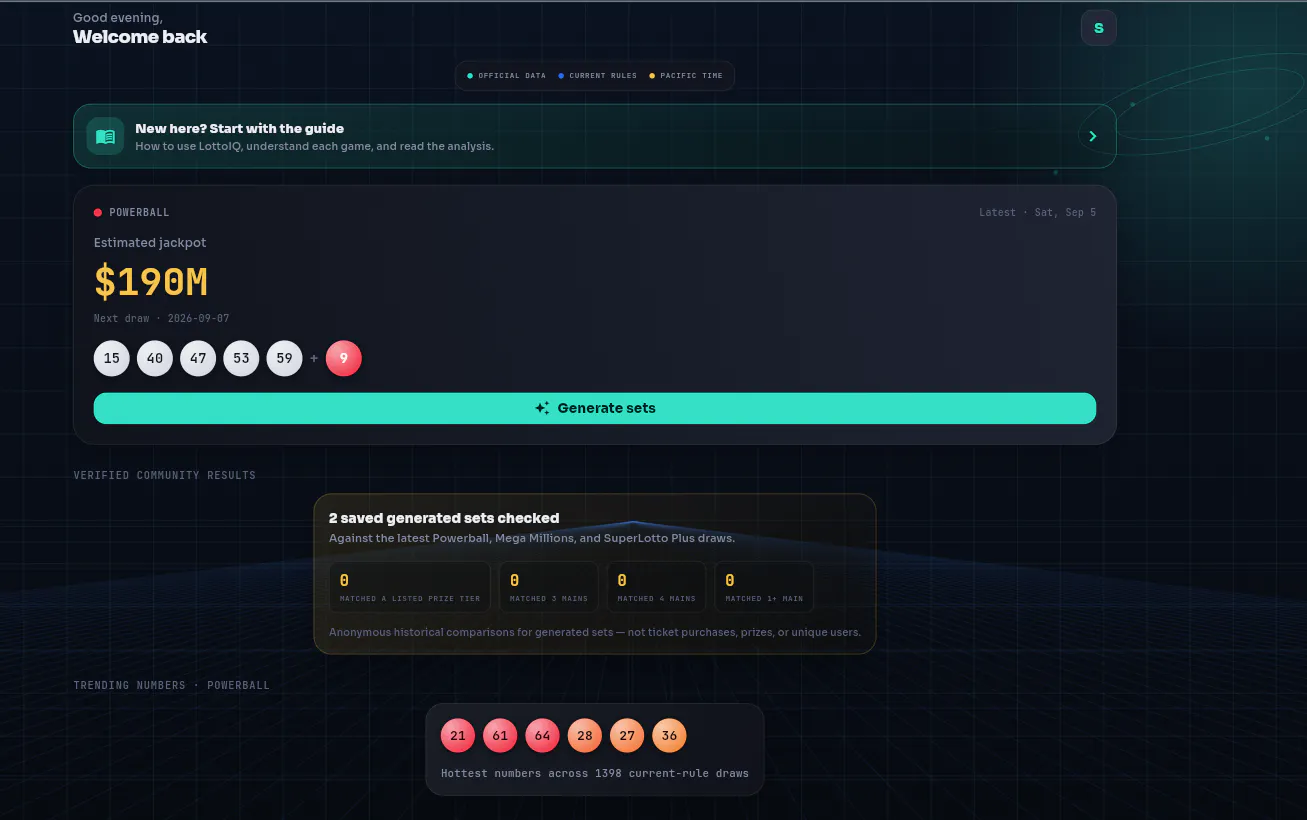Viewport: 1307px width, 820px height.
Task: Click "2 saved generated sets checked" heading
Action: pyautogui.click(x=444, y=518)
